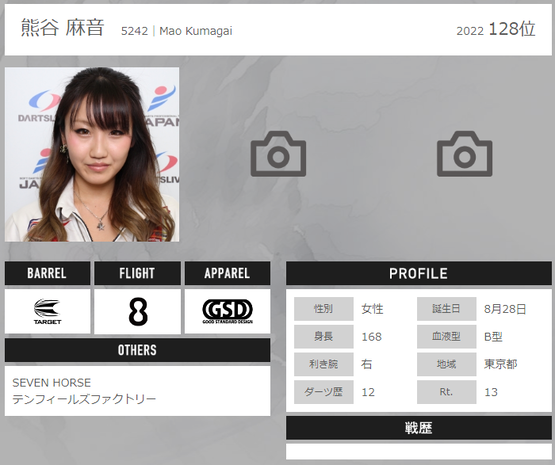Screen dimensions: 555x465
Task: Click the 右 dominant arm value
Action: tap(367, 364)
